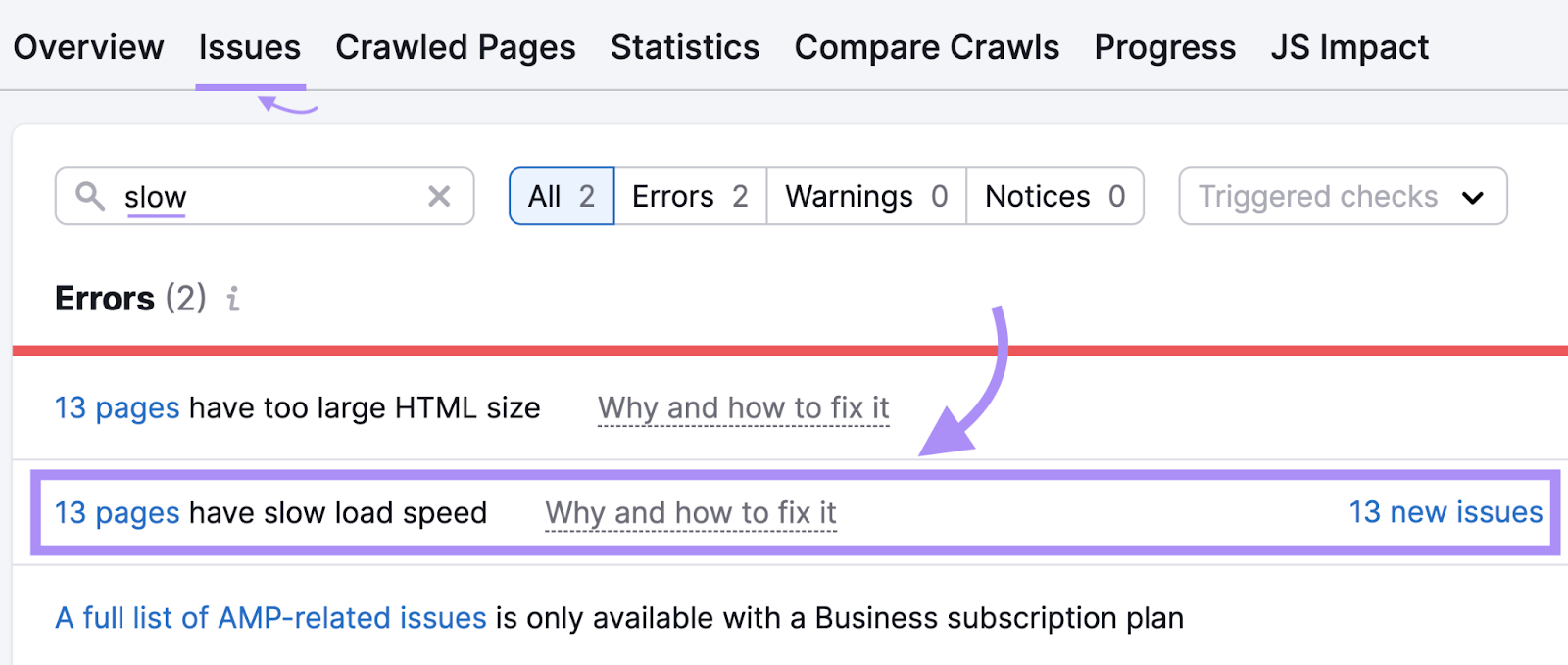1568x665 pixels.
Task: Open the Progress tab
Action: point(1164,46)
